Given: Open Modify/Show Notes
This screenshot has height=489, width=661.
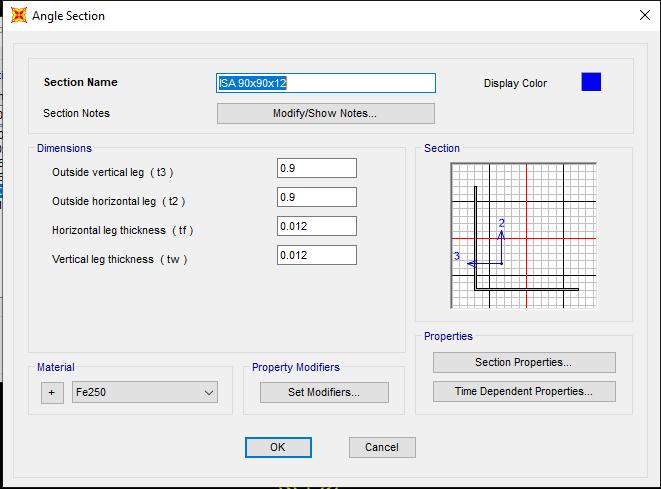Looking at the screenshot, I should point(325,113).
